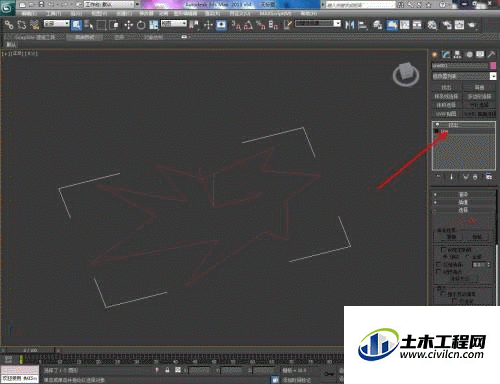Activate the Select and Rotate tool

click(x=141, y=25)
